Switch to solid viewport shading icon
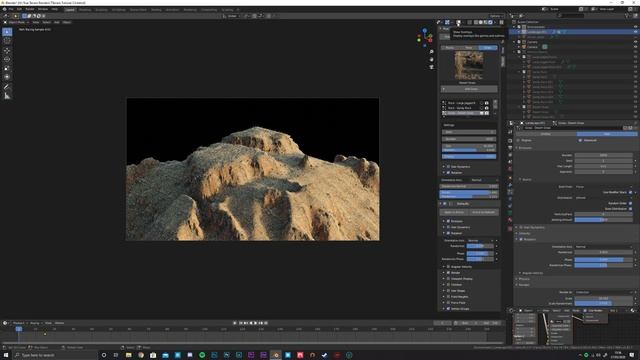 pyautogui.click(x=481, y=22)
